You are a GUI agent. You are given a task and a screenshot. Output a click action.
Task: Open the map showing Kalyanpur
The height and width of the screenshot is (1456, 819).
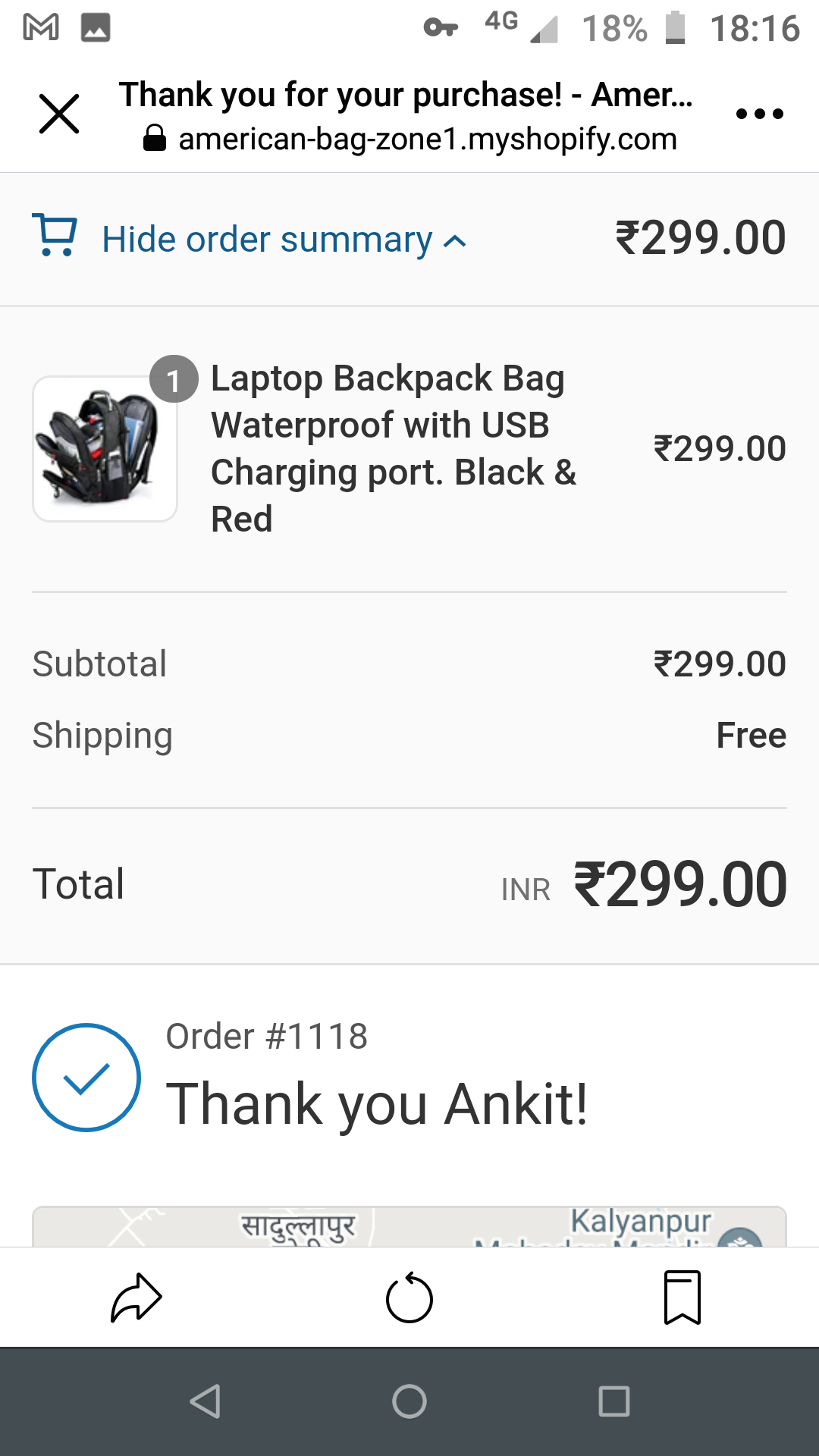[x=409, y=1226]
